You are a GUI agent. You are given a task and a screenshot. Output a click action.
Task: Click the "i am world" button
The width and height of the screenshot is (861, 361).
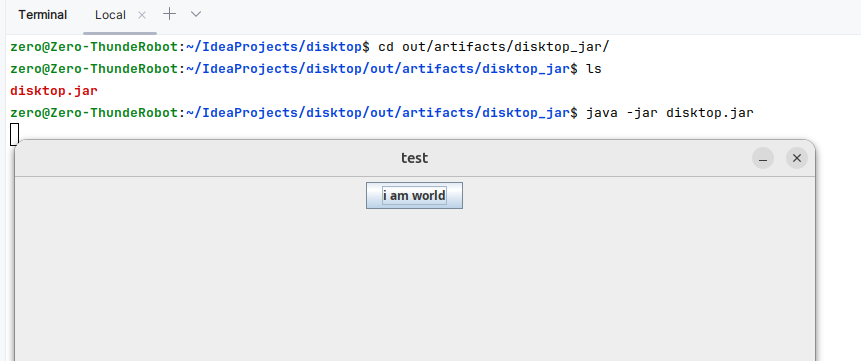(415, 196)
